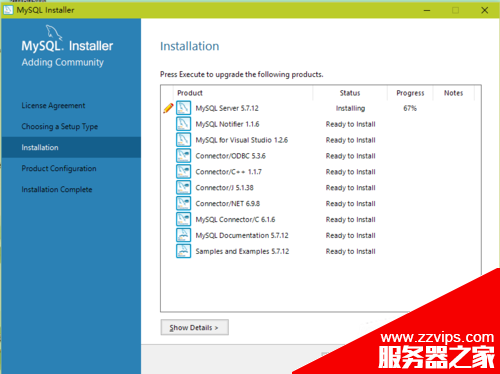Image resolution: width=500 pixels, height=374 pixels.
Task: Click the Status column header
Action: [x=350, y=93]
